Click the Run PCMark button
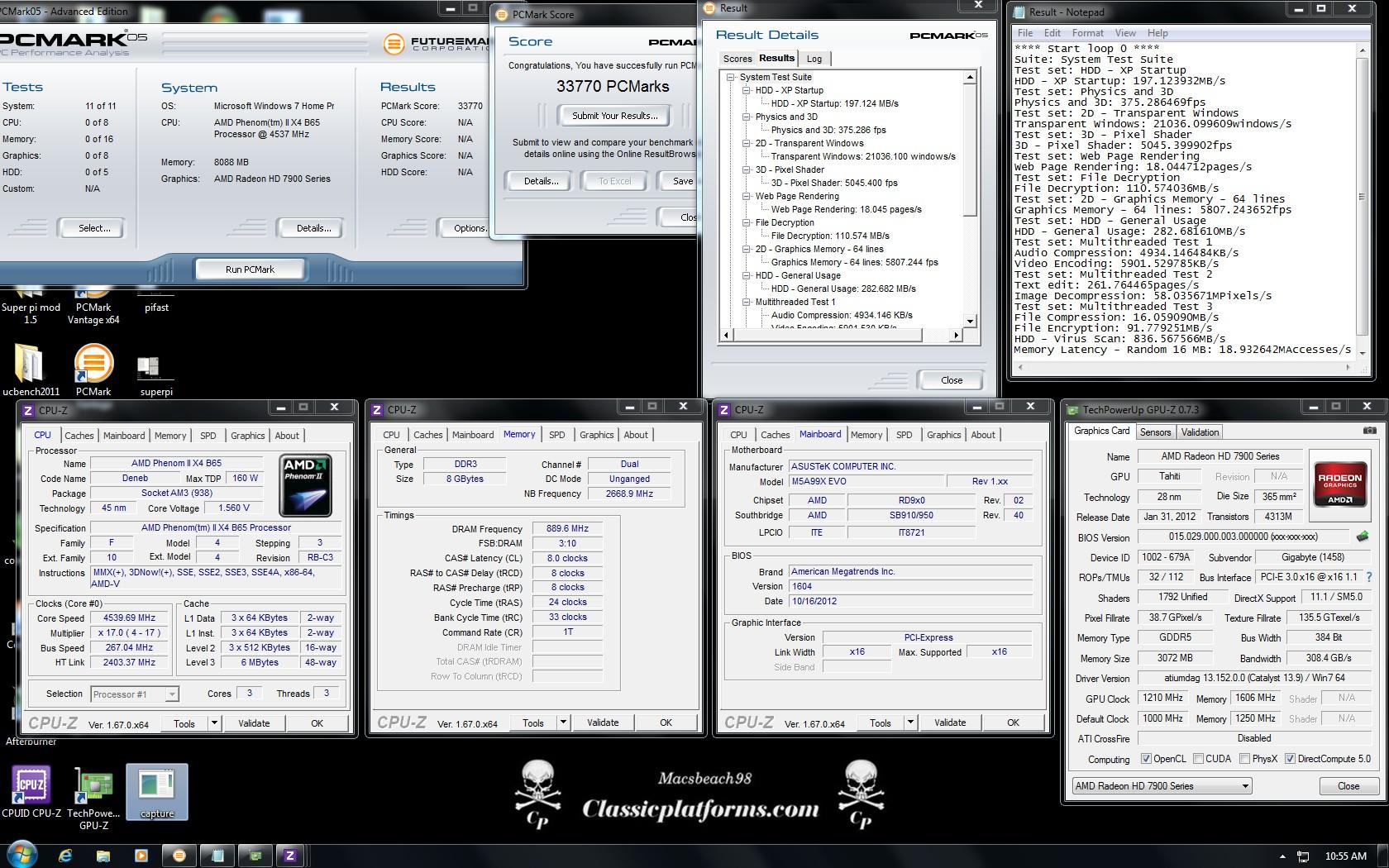 tap(250, 269)
